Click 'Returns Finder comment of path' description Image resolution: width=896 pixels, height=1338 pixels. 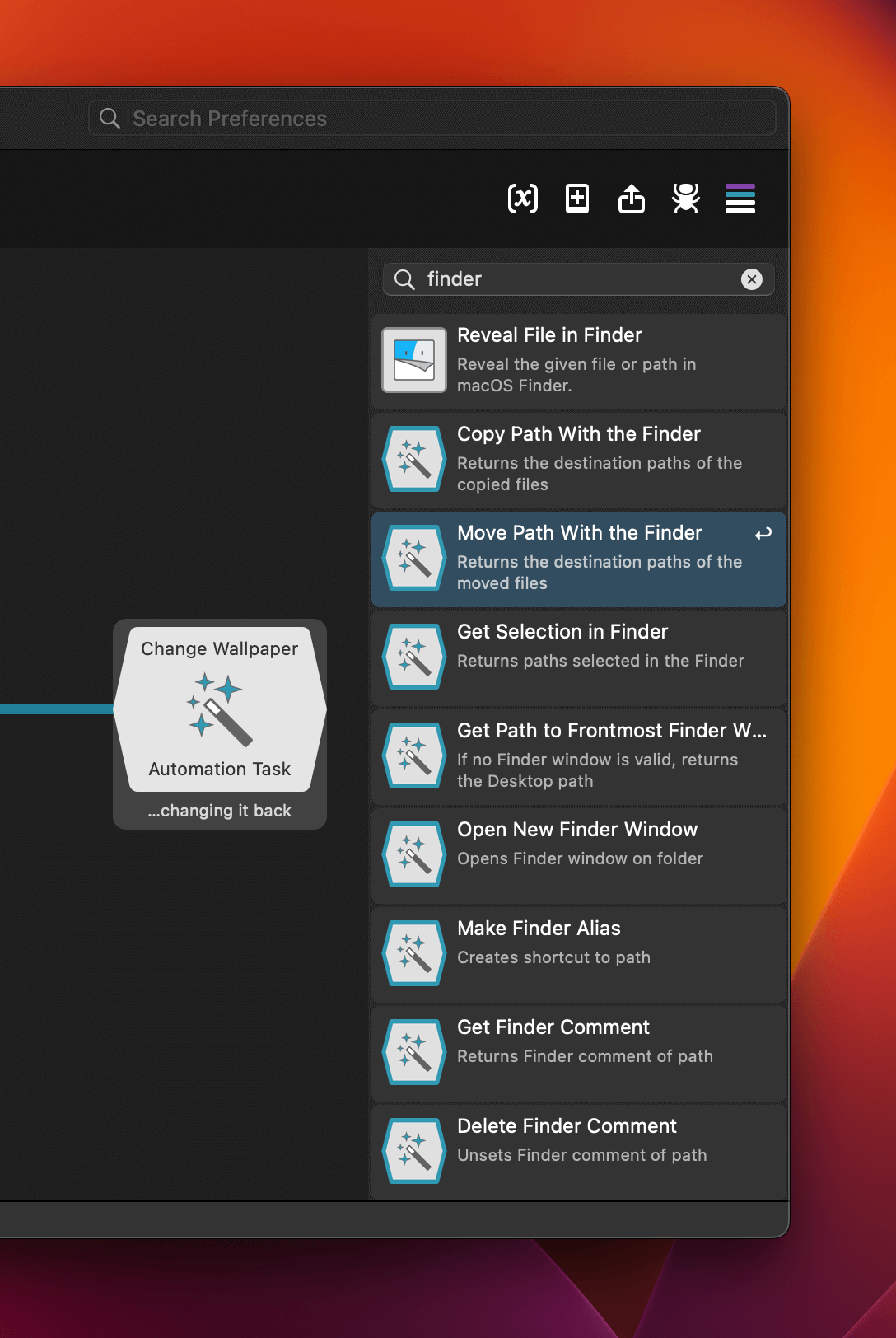(x=585, y=1056)
